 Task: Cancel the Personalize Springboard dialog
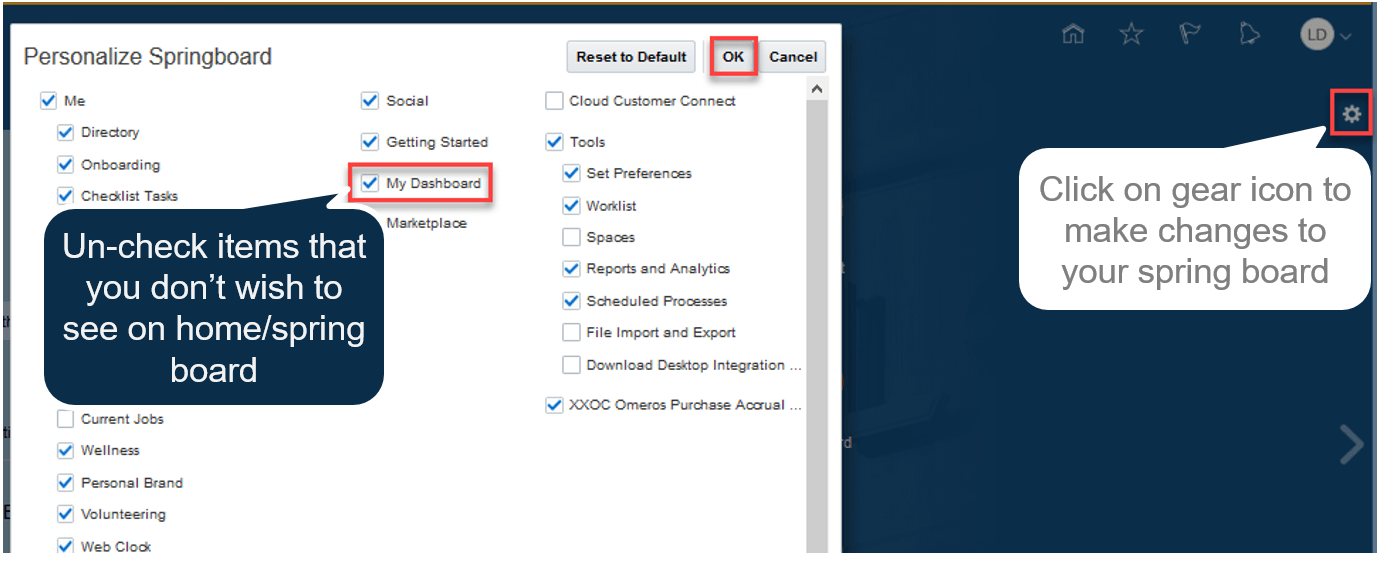793,57
